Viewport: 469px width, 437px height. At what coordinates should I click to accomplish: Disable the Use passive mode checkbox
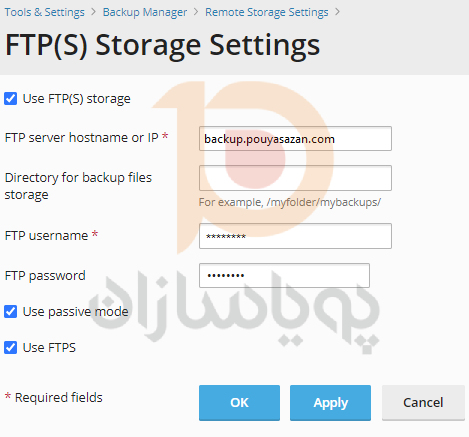tap(11, 312)
